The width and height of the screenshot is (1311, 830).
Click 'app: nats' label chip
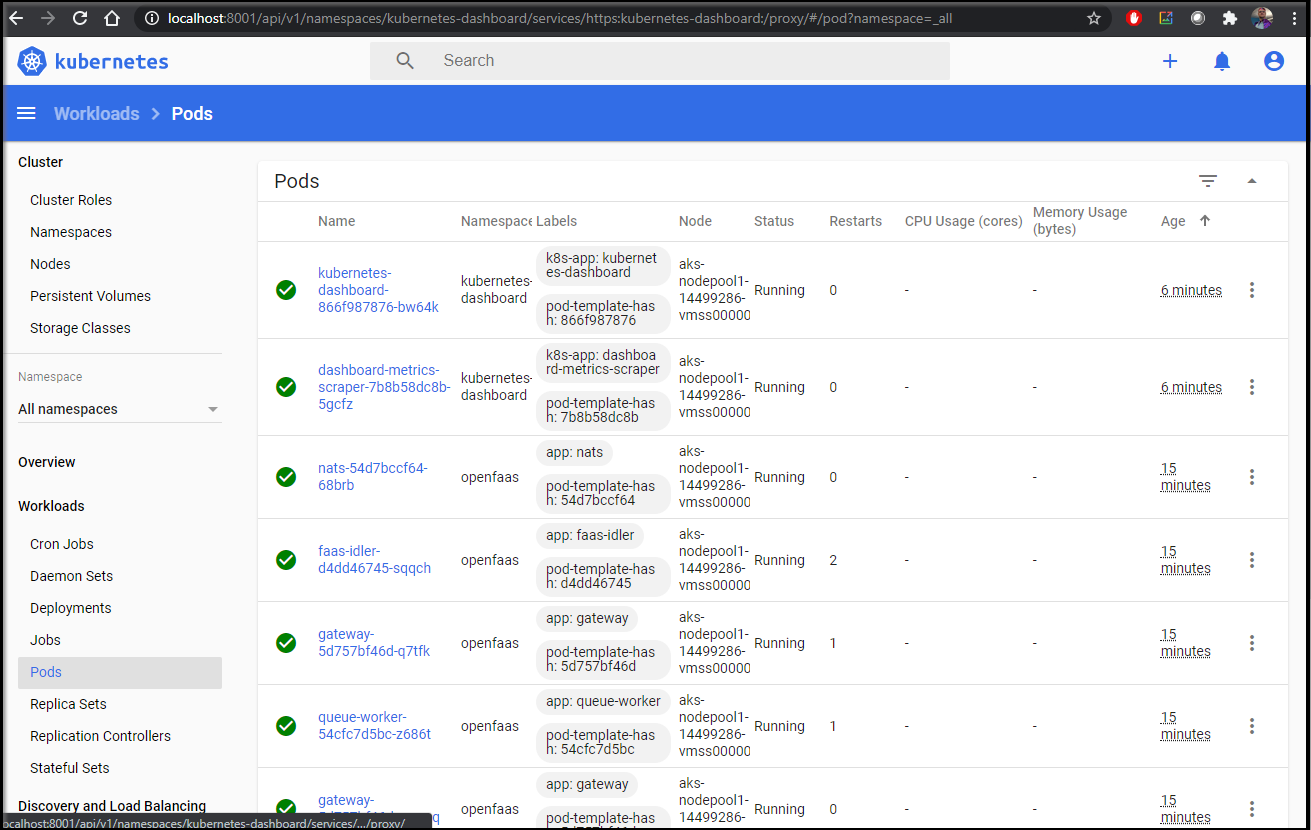[575, 452]
